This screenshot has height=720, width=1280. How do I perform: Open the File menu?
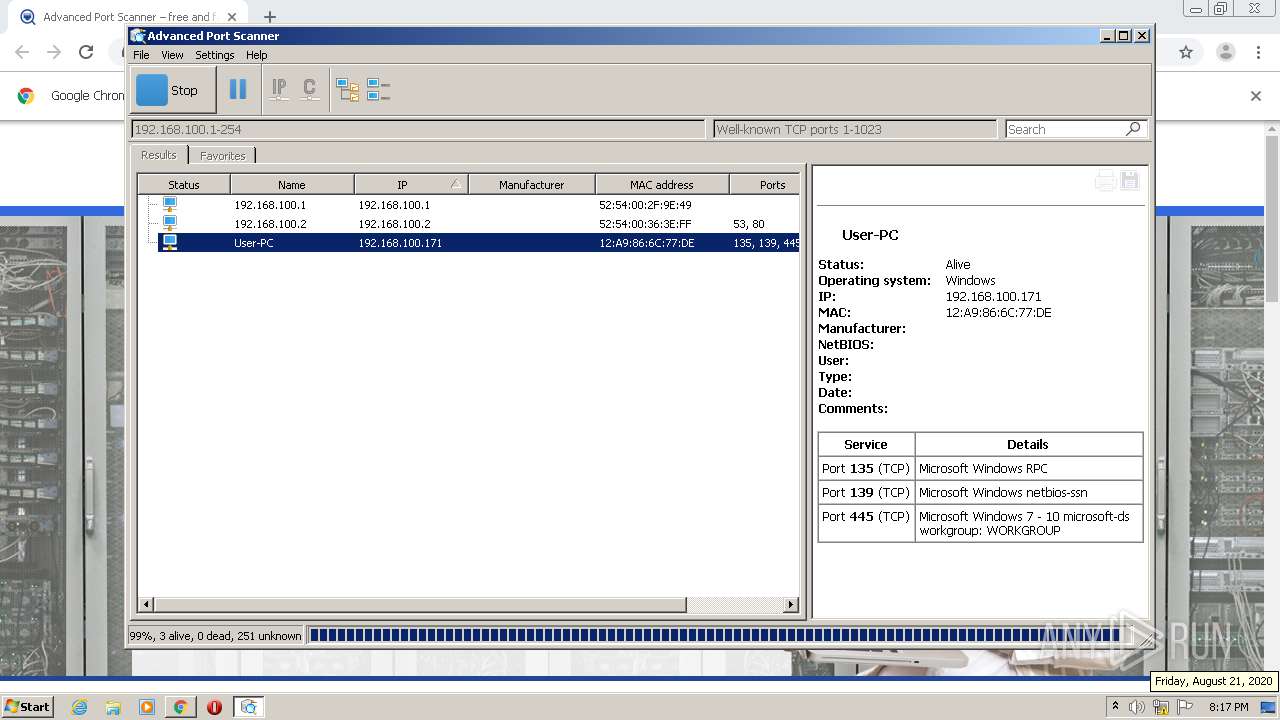141,55
